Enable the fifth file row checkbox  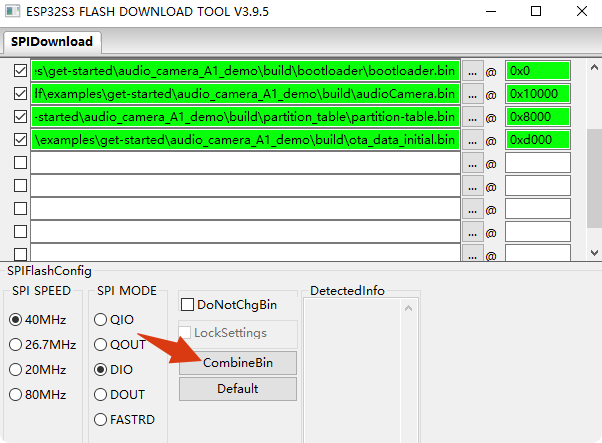[x=20, y=163]
